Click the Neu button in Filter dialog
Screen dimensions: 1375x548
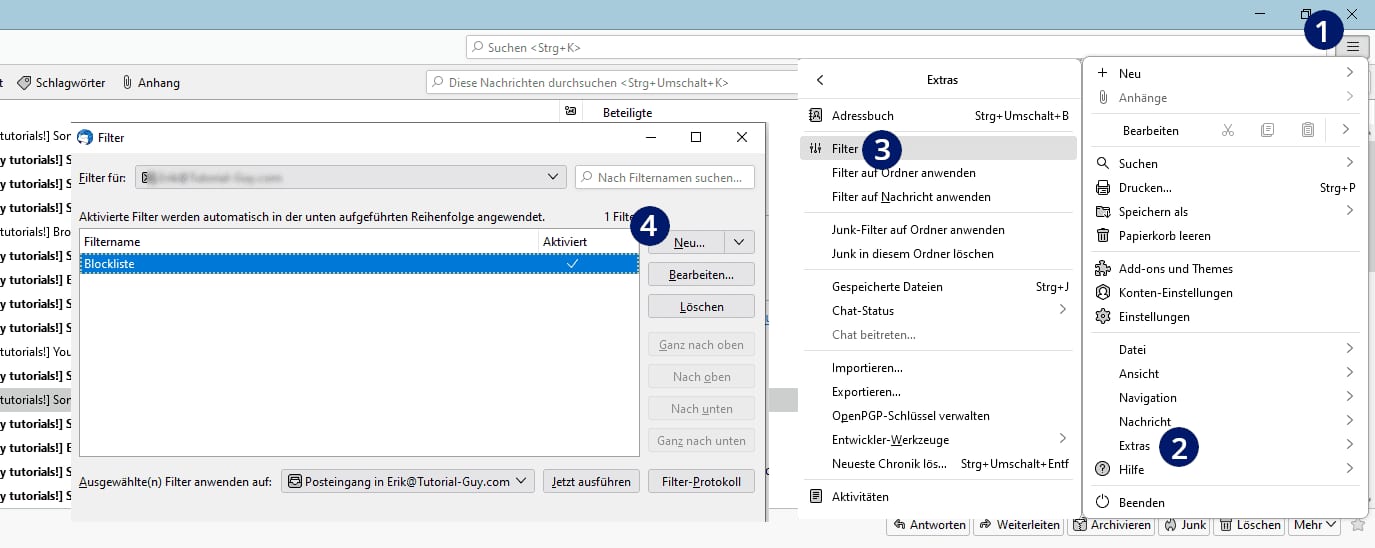pos(687,242)
